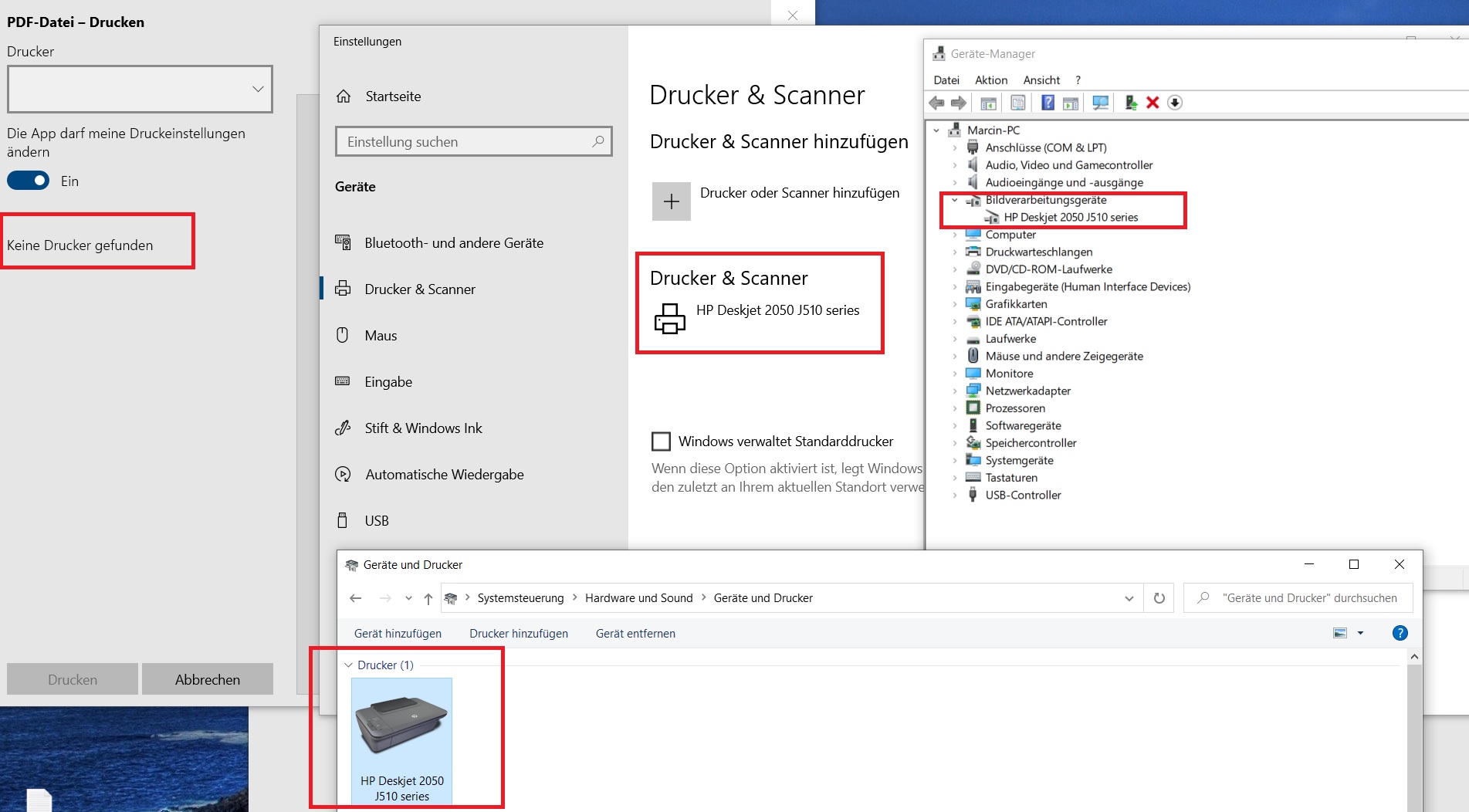Open the Drucker dropdown in print dialog
The width and height of the screenshot is (1469, 812).
pyautogui.click(x=140, y=89)
